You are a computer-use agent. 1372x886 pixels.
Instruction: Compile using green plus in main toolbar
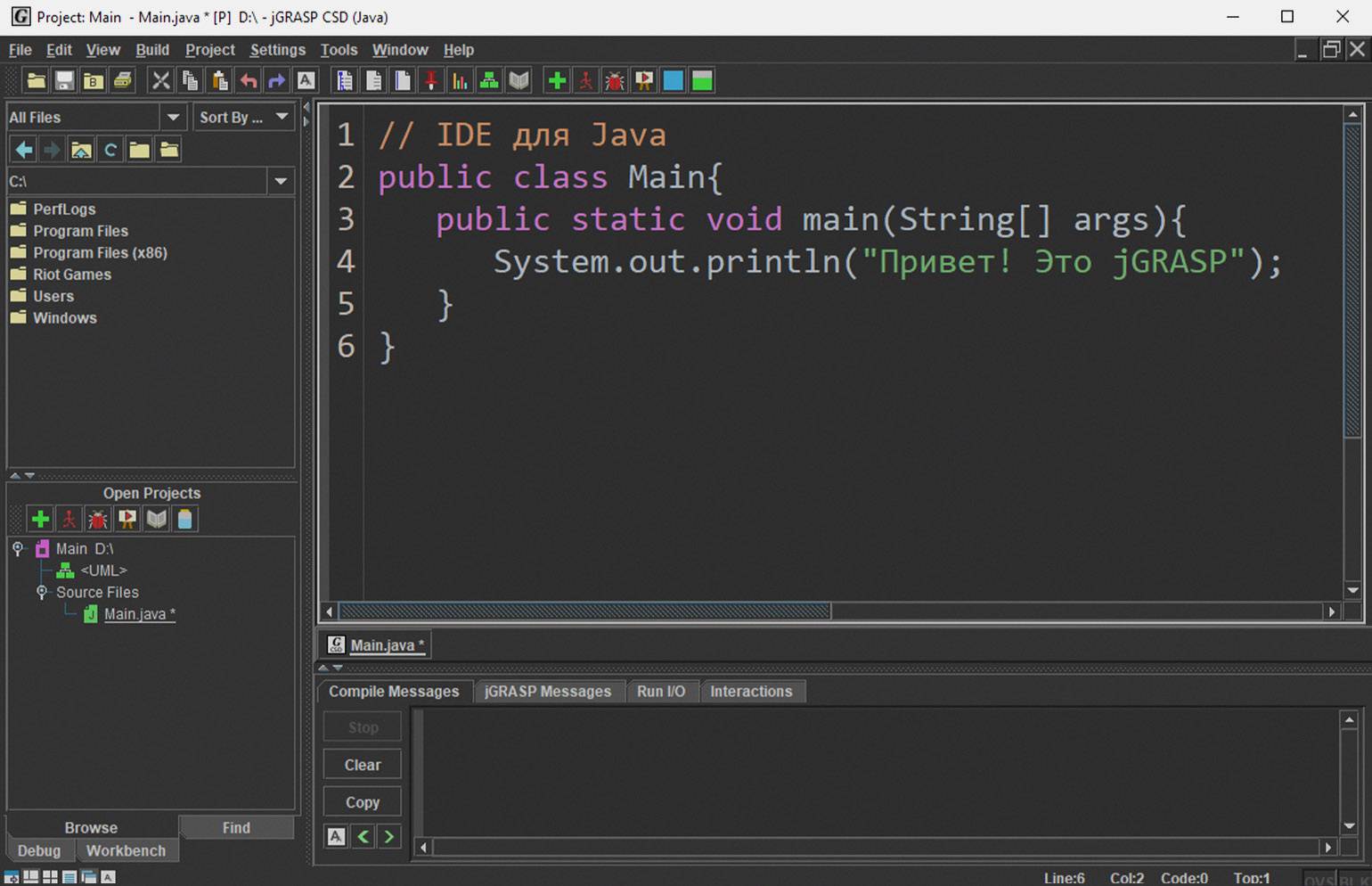pyautogui.click(x=557, y=81)
